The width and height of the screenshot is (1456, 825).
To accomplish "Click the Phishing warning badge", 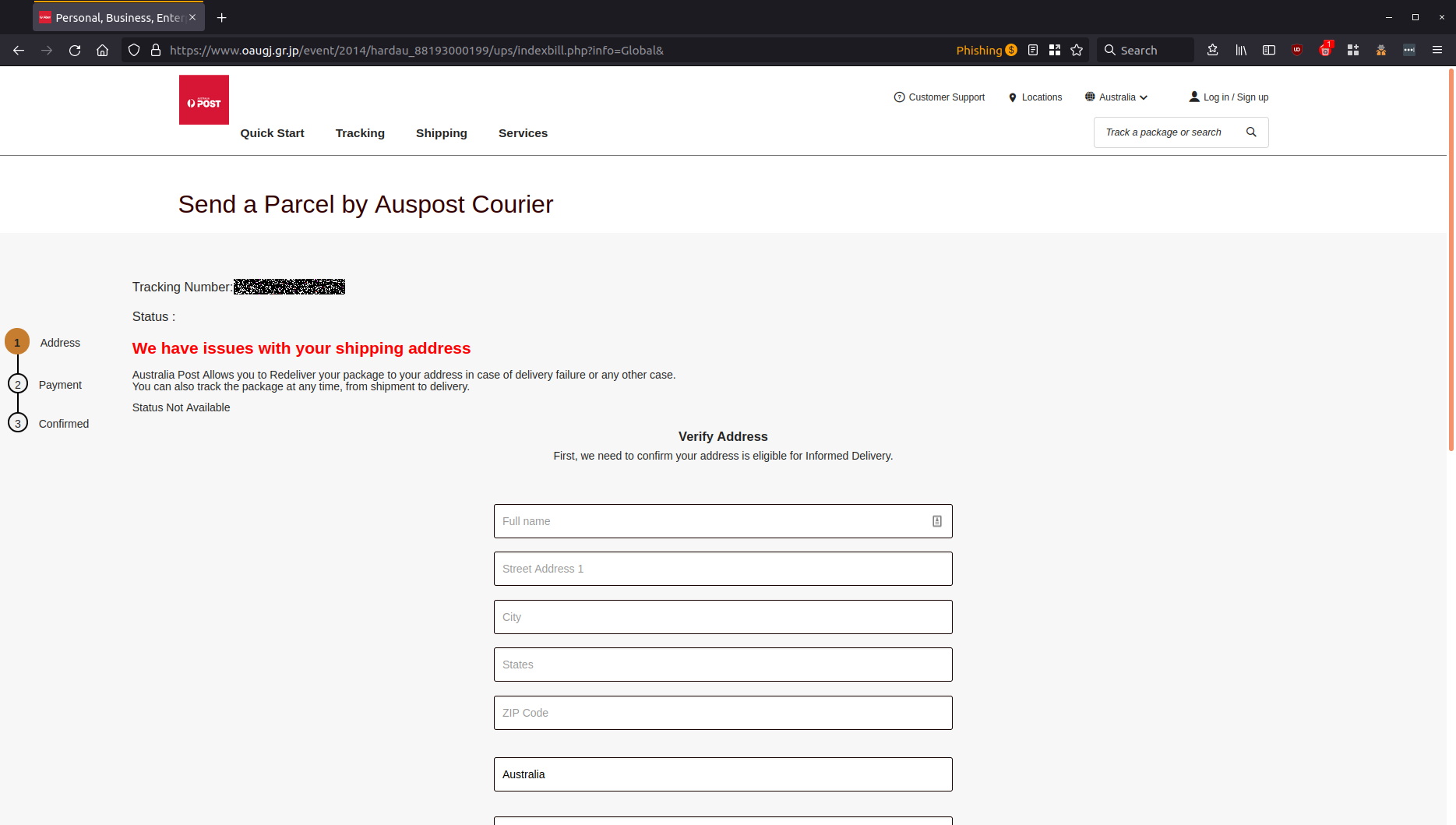I will [x=986, y=50].
